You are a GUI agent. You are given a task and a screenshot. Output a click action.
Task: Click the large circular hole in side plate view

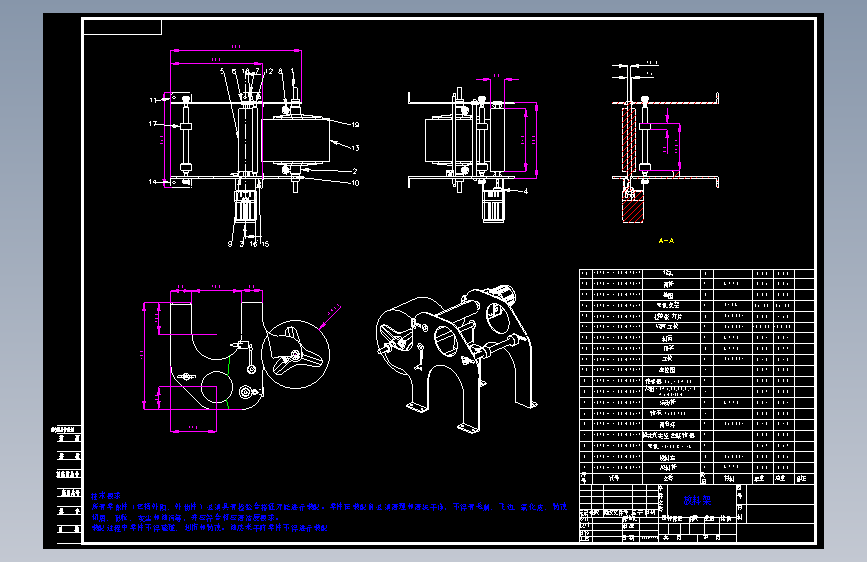pyautogui.click(x=216, y=387)
